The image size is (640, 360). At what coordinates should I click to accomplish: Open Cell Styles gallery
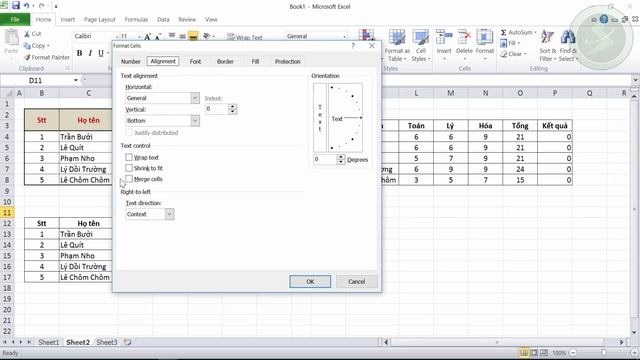click(420, 46)
